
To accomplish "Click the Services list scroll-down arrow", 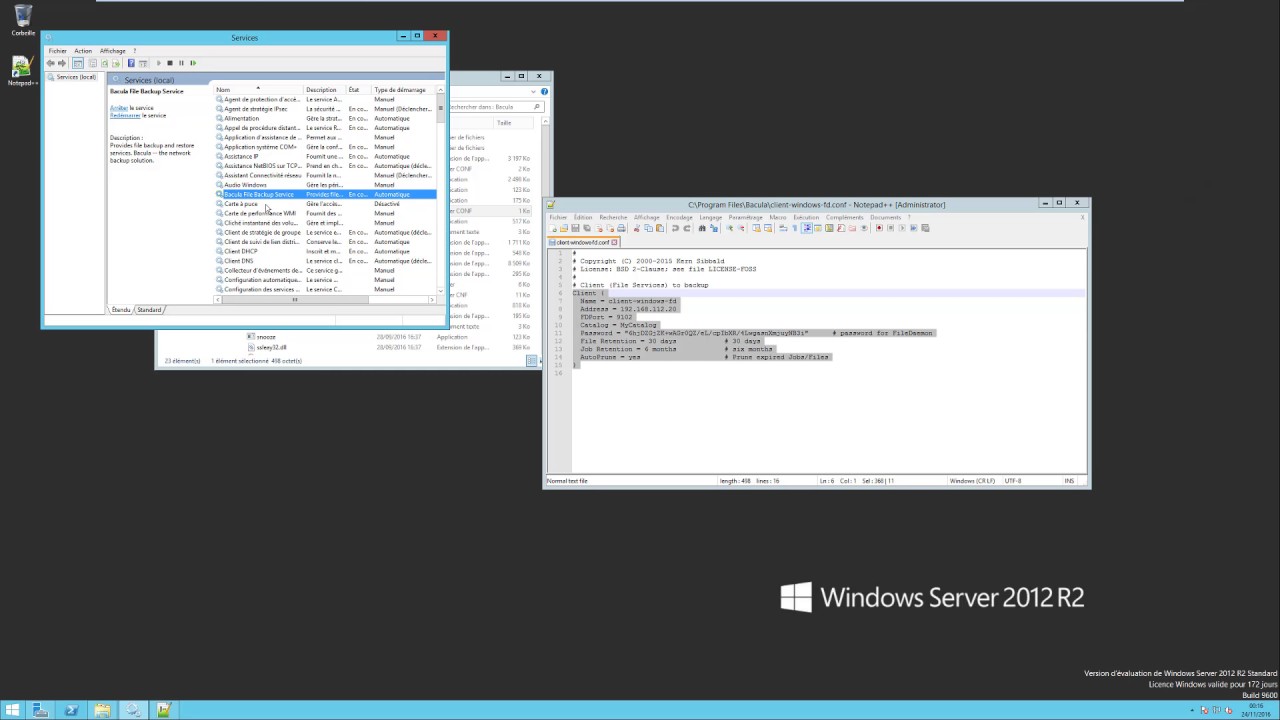I will click(x=441, y=290).
